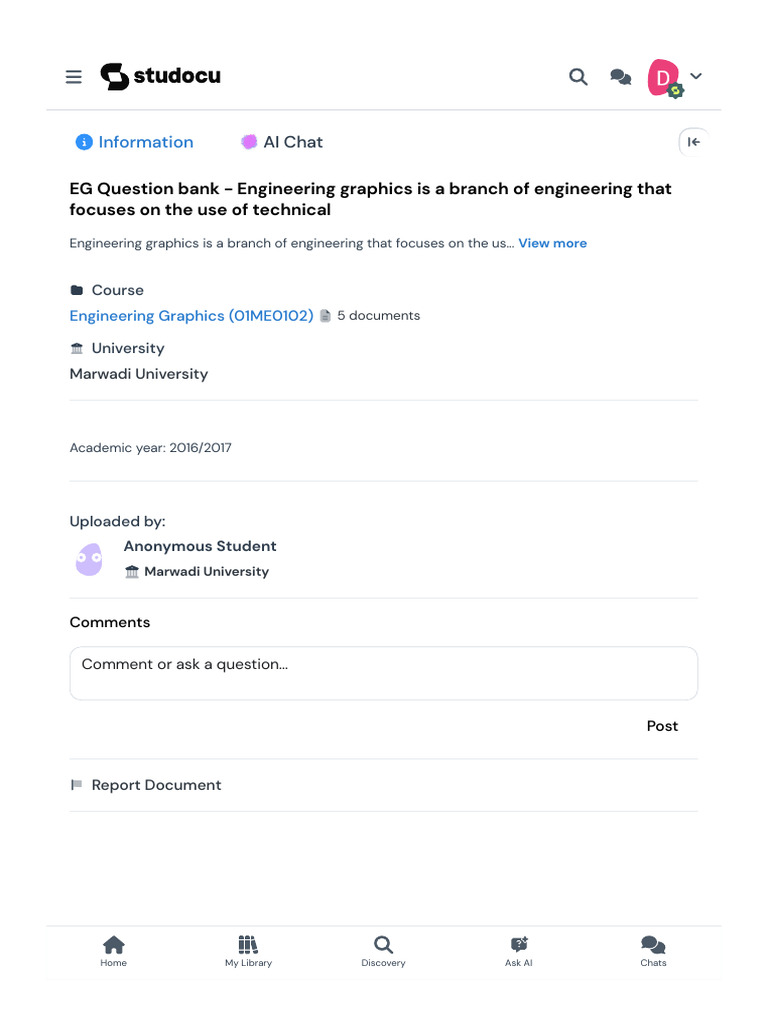Expand the account dropdown chevron
Image resolution: width=768 pixels, height=1024 pixels.
[697, 76]
